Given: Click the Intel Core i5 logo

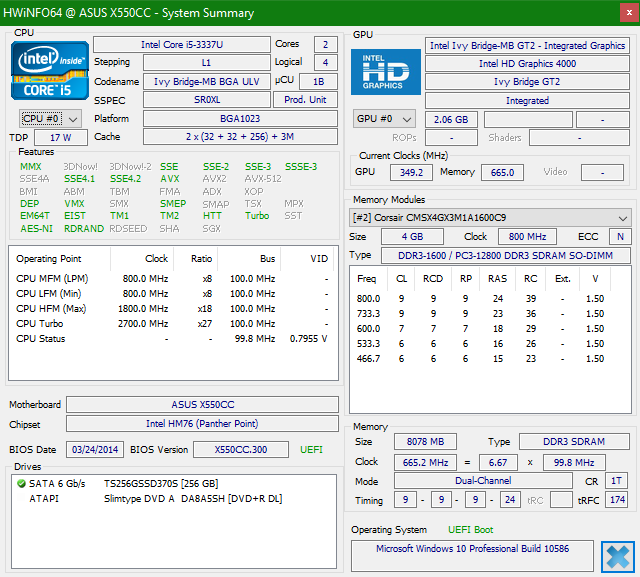Looking at the screenshot, I should (50, 71).
